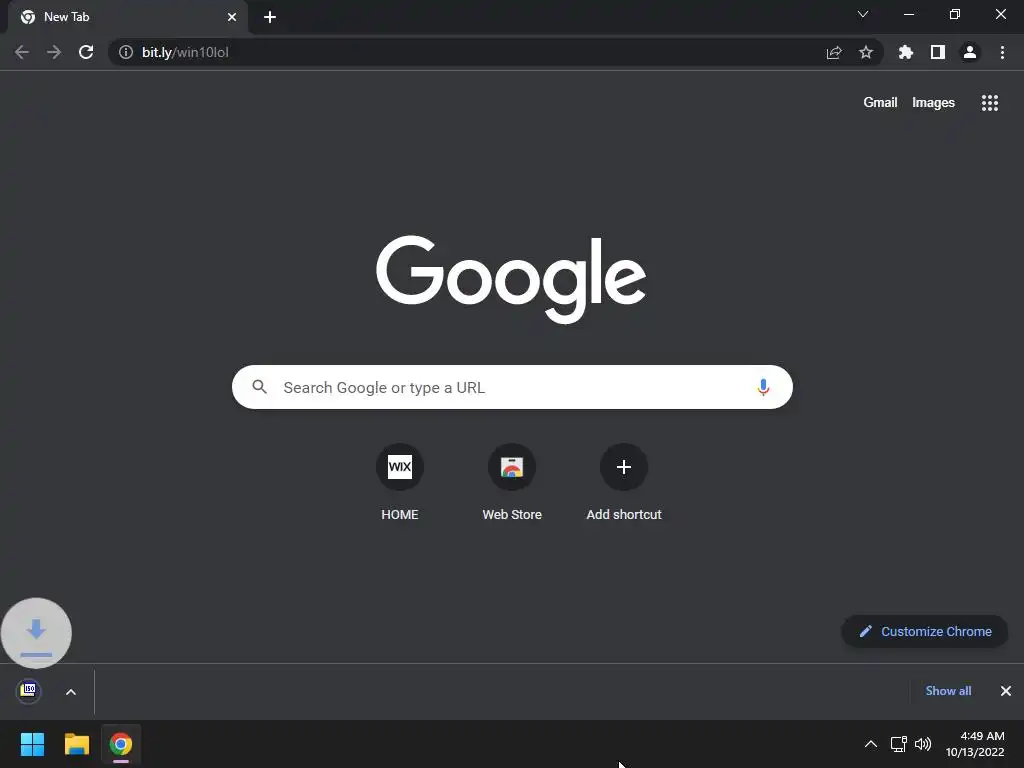The width and height of the screenshot is (1024, 768).
Task: Open File Explorer from taskbar
Action: tap(76, 744)
